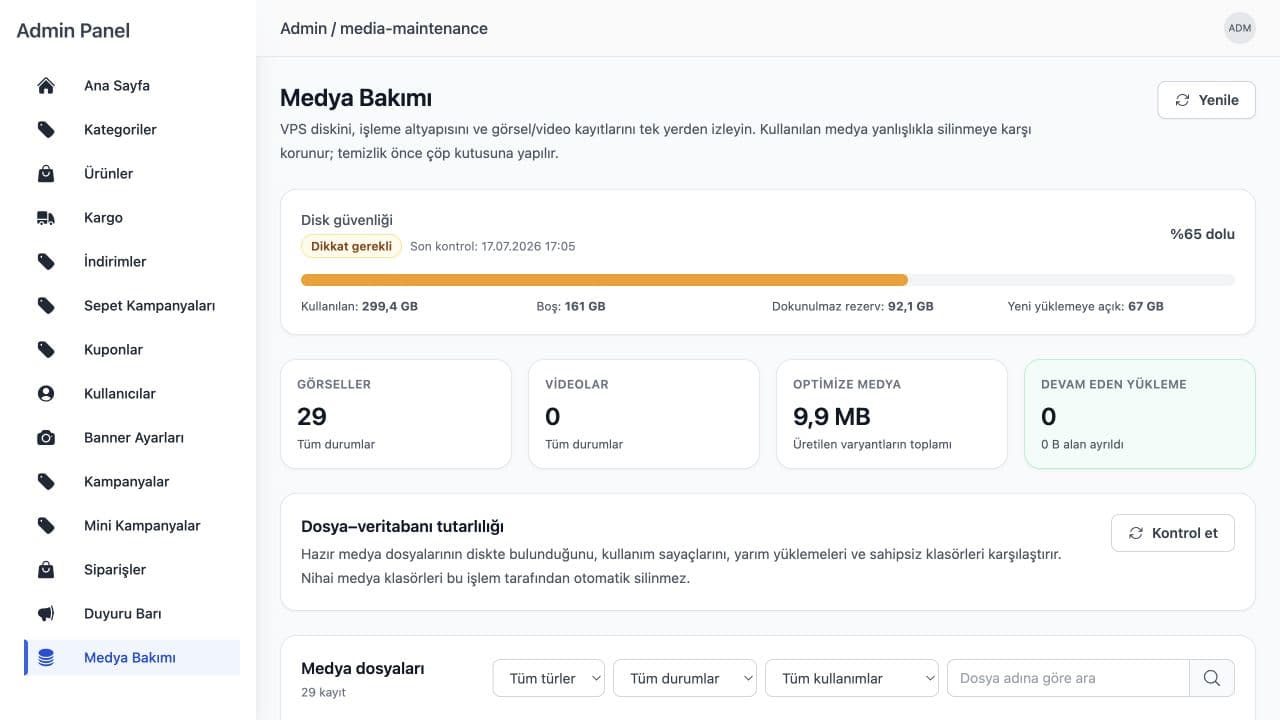Open the Ana Sayfa menu item
Viewport: 1280px width, 720px height.
[132, 86]
